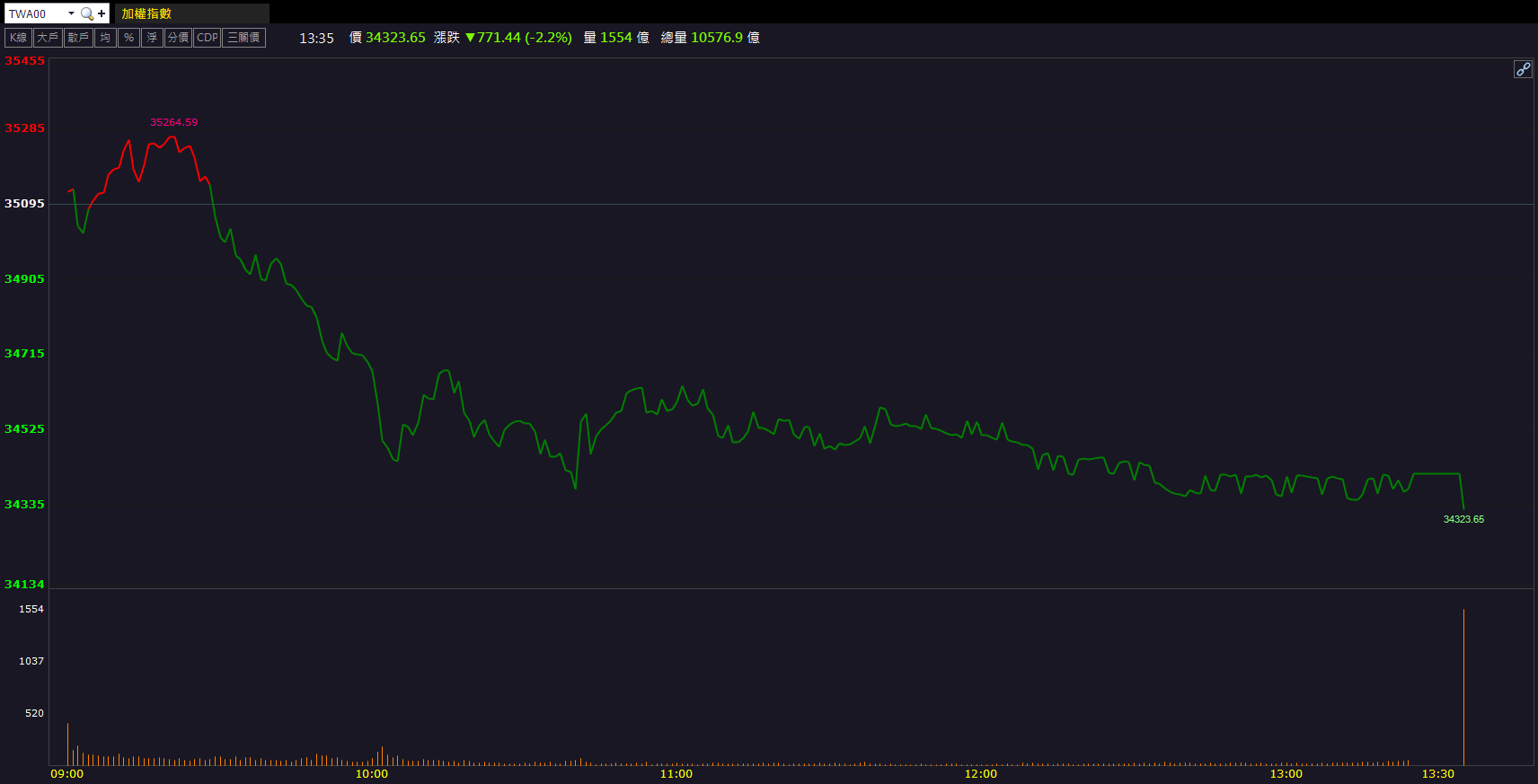Click the 加權指數 title label
1538x784 pixels.
[x=146, y=13]
